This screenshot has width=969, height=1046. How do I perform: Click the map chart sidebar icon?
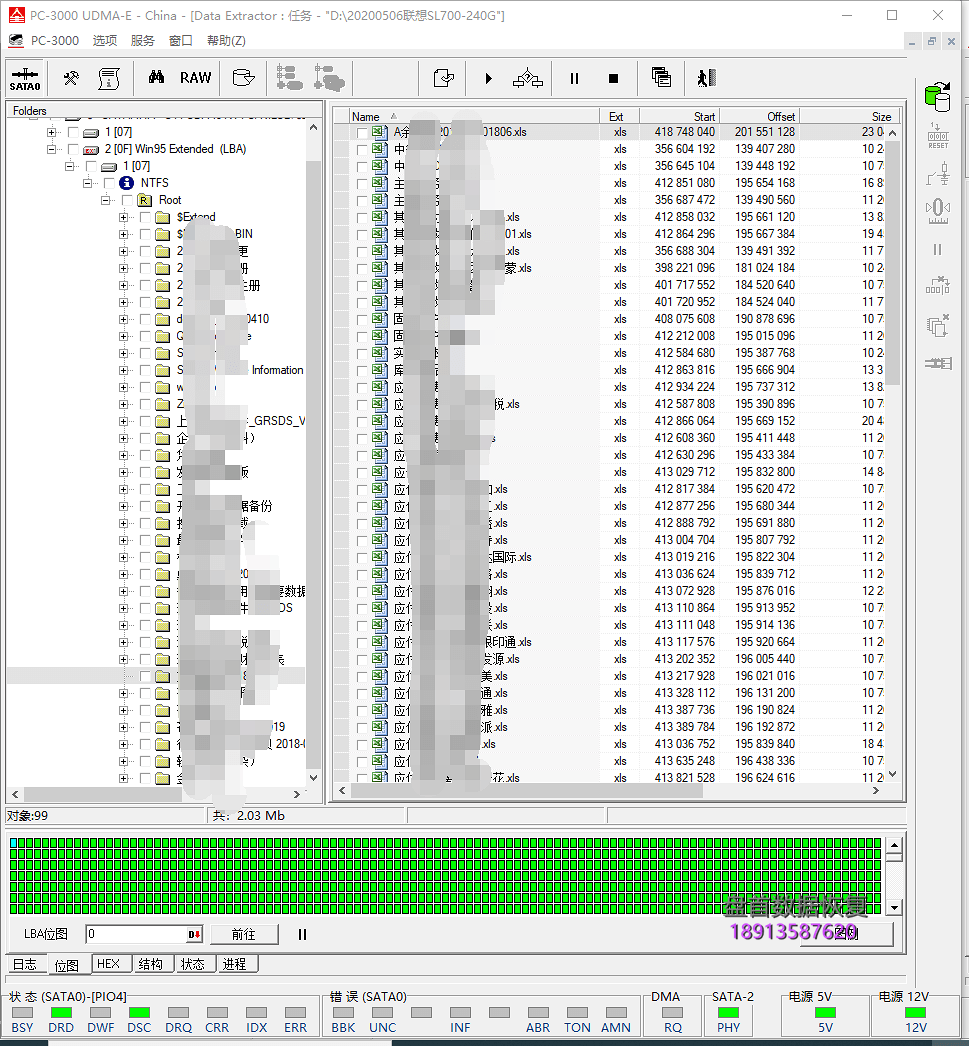click(938, 286)
